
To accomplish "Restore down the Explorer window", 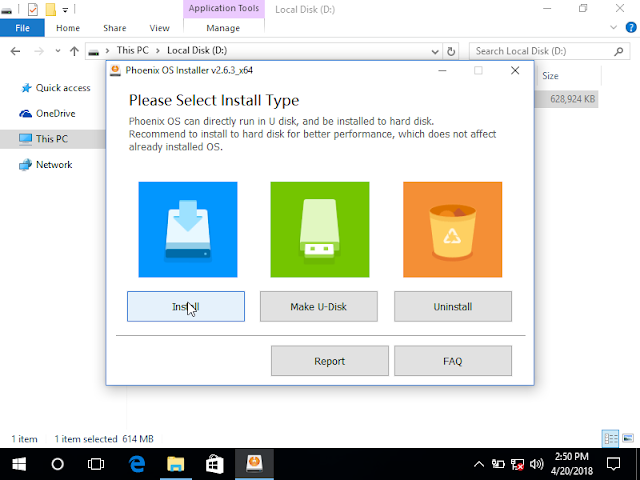I will tap(583, 9).
